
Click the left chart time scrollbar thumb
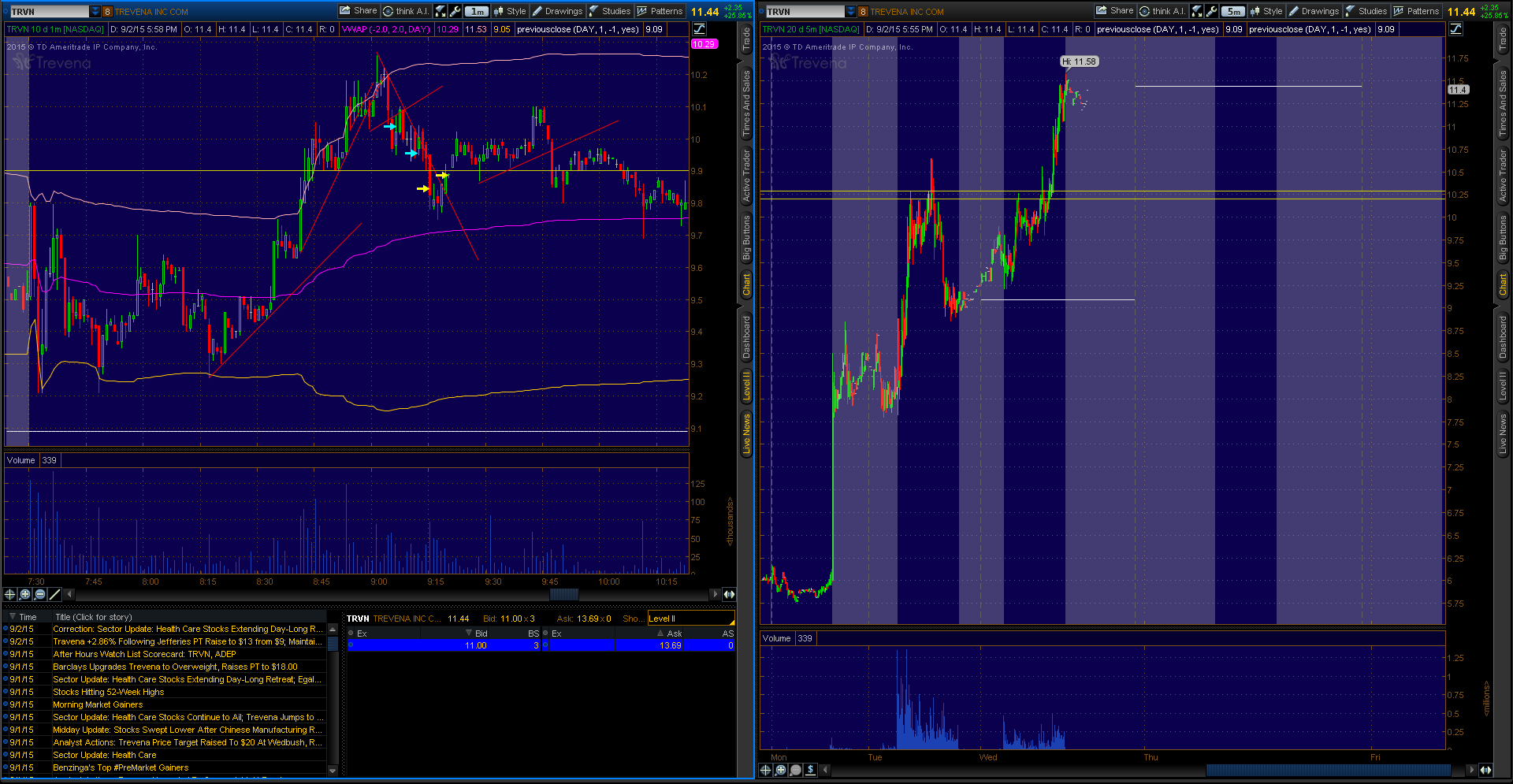563,594
